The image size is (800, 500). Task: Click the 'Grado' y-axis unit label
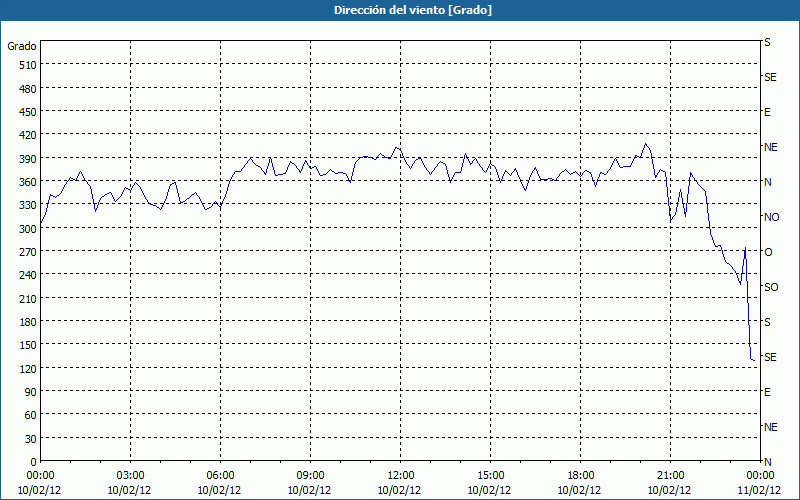coord(22,46)
